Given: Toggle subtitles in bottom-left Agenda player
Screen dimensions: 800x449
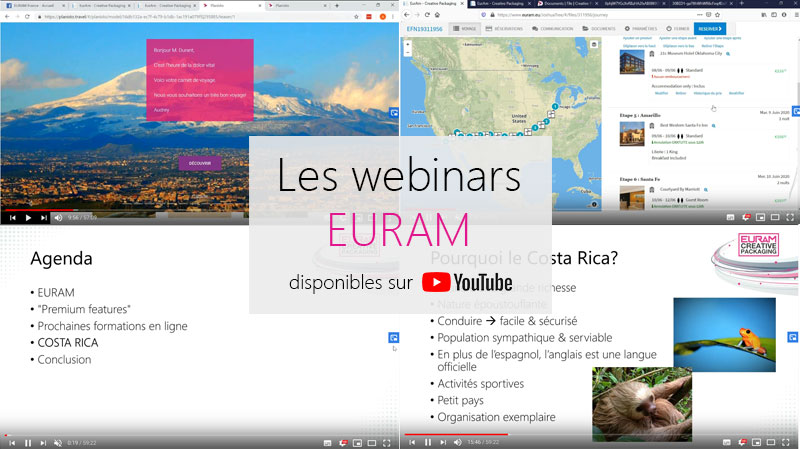Looking at the screenshot, I should [327, 443].
